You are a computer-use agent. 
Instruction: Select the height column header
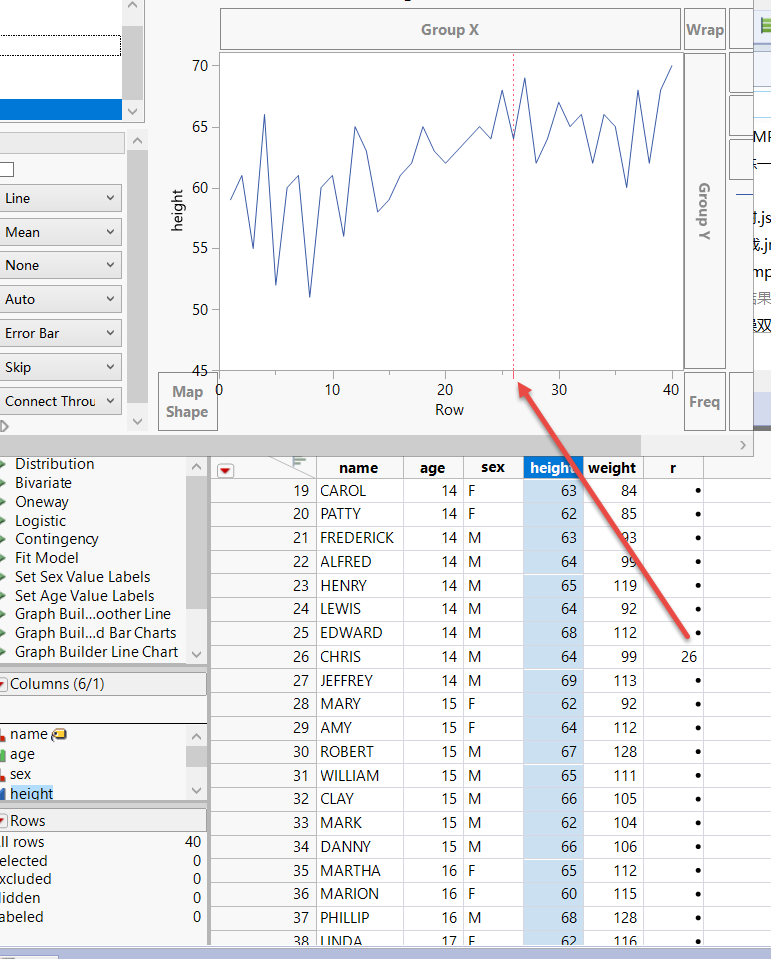point(553,468)
